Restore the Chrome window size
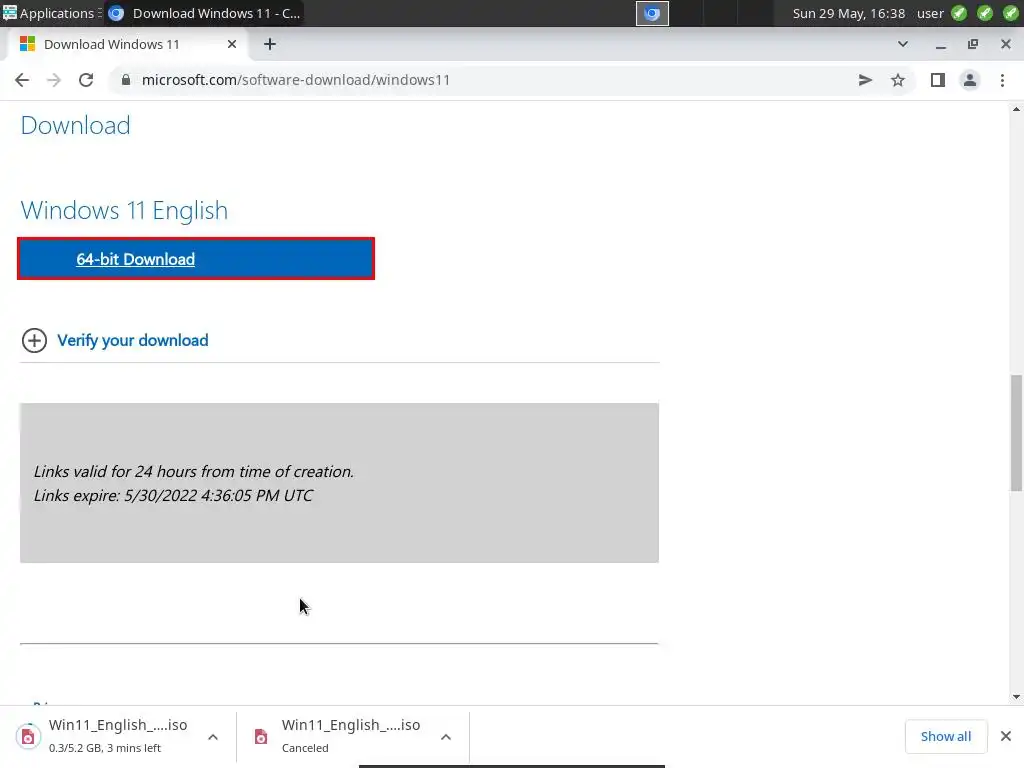Screen dimensions: 1024x768 click(x=973, y=44)
